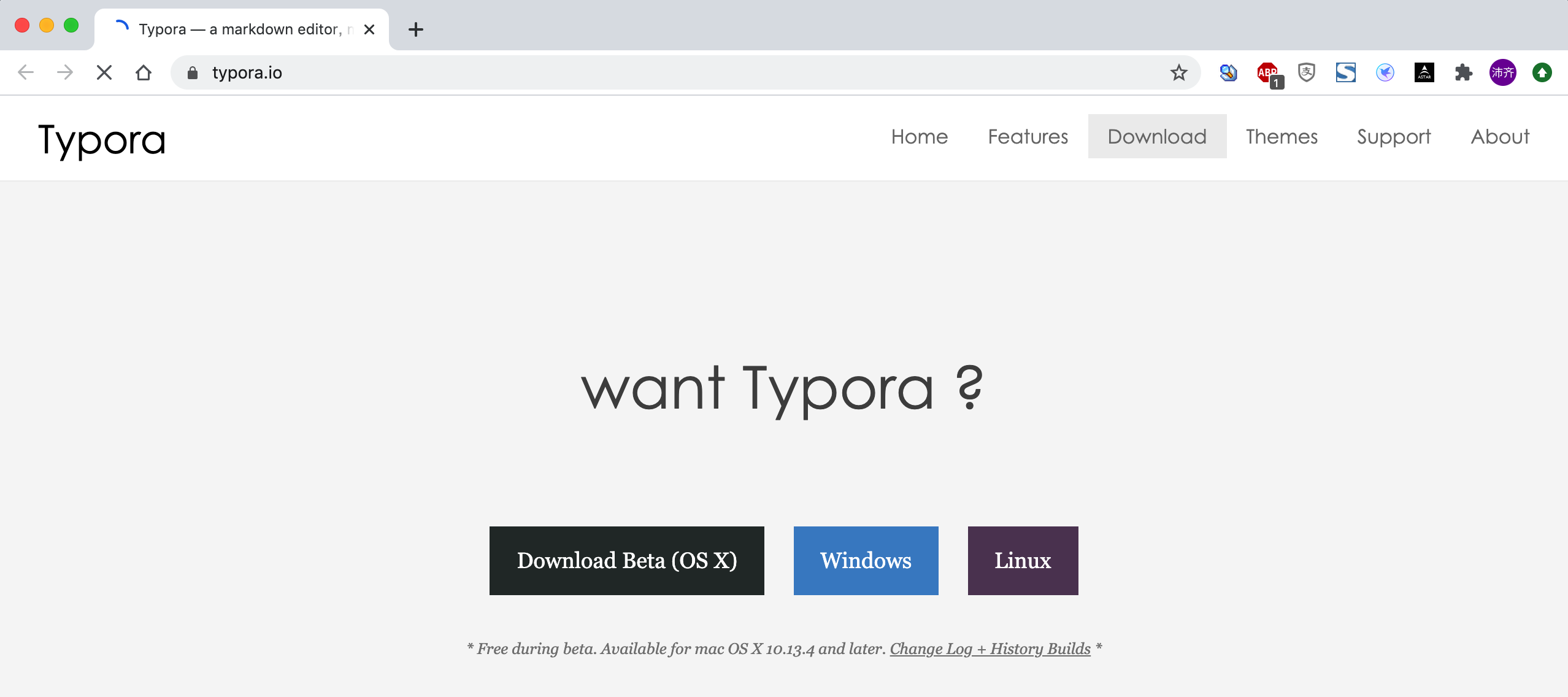
Task: Click Download Beta (OS X) button
Action: [x=627, y=560]
